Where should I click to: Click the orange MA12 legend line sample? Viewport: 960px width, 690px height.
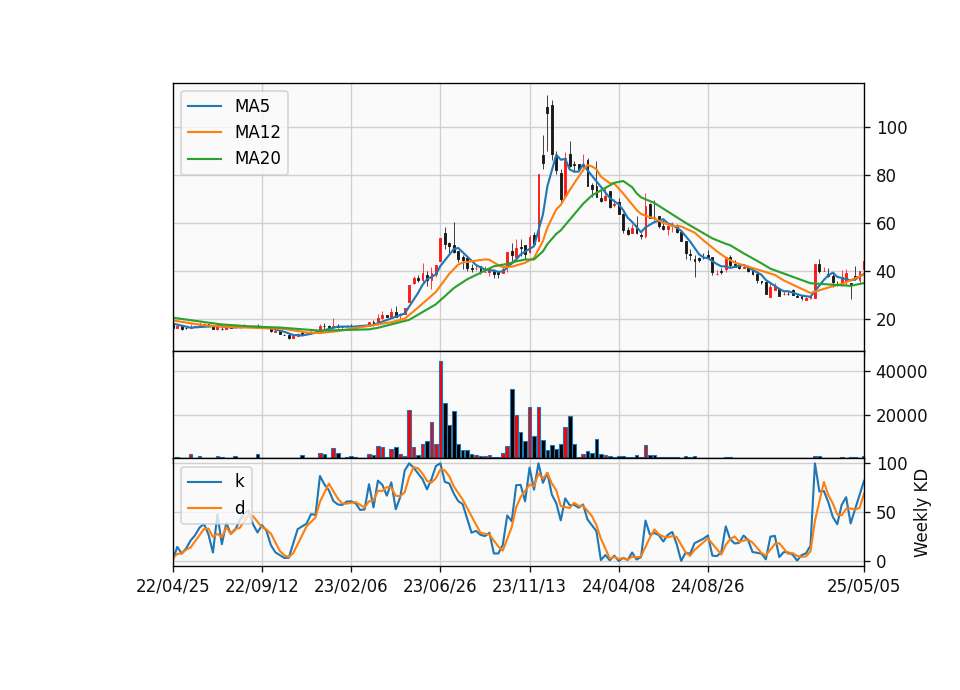tap(204, 132)
